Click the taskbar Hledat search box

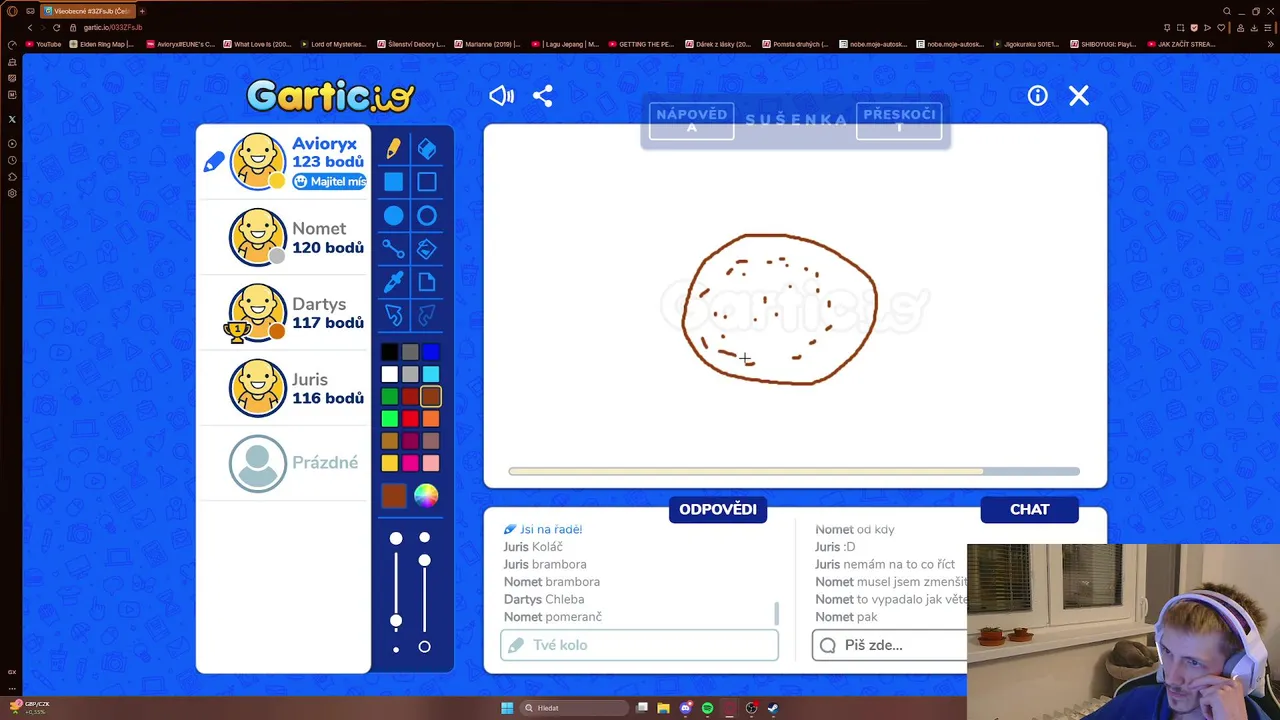tap(574, 708)
